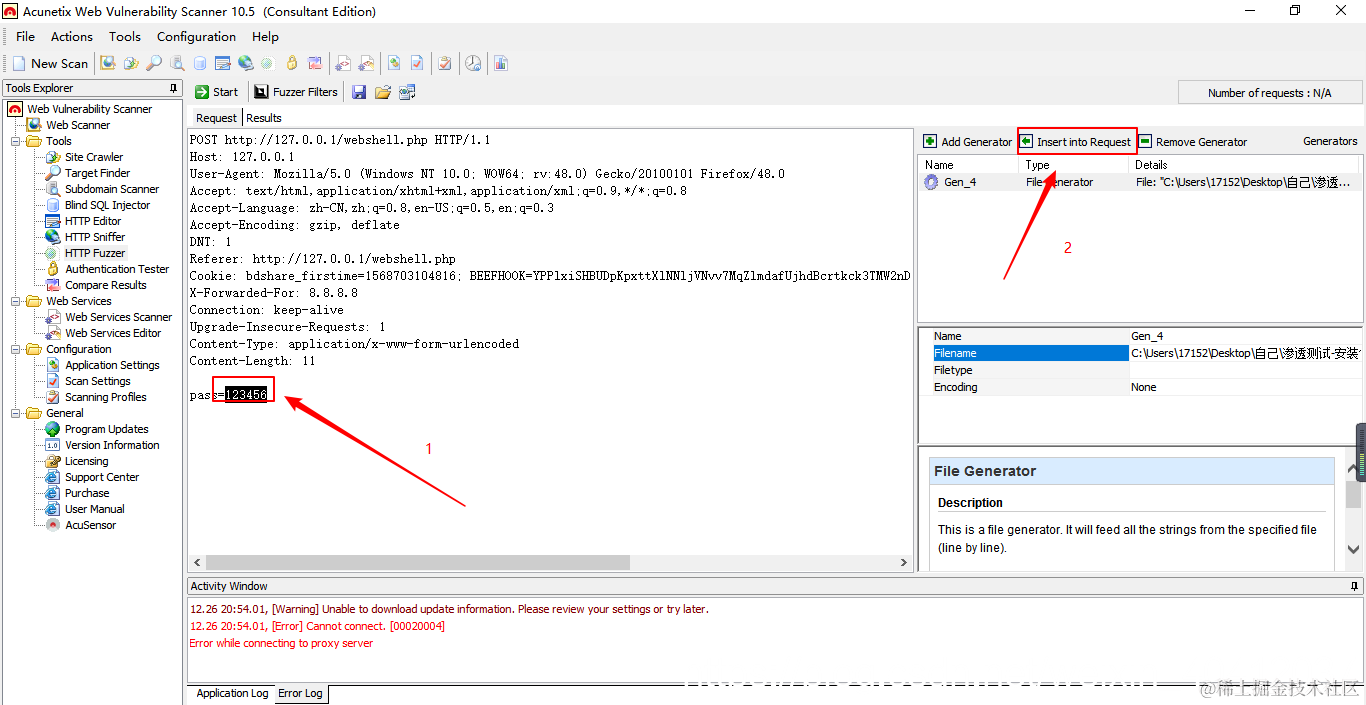Save the fuzzer request with floppy icon
The height and width of the screenshot is (705, 1366).
pos(359,92)
